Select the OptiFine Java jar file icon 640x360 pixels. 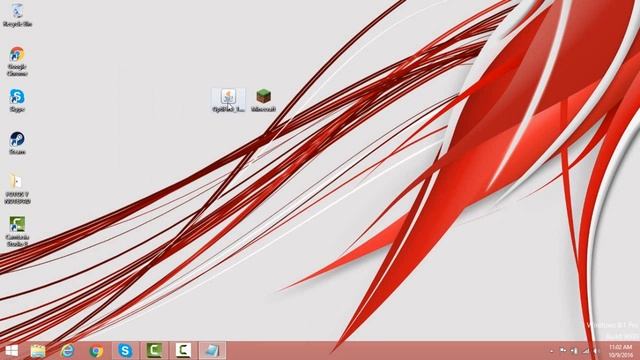[x=229, y=100]
